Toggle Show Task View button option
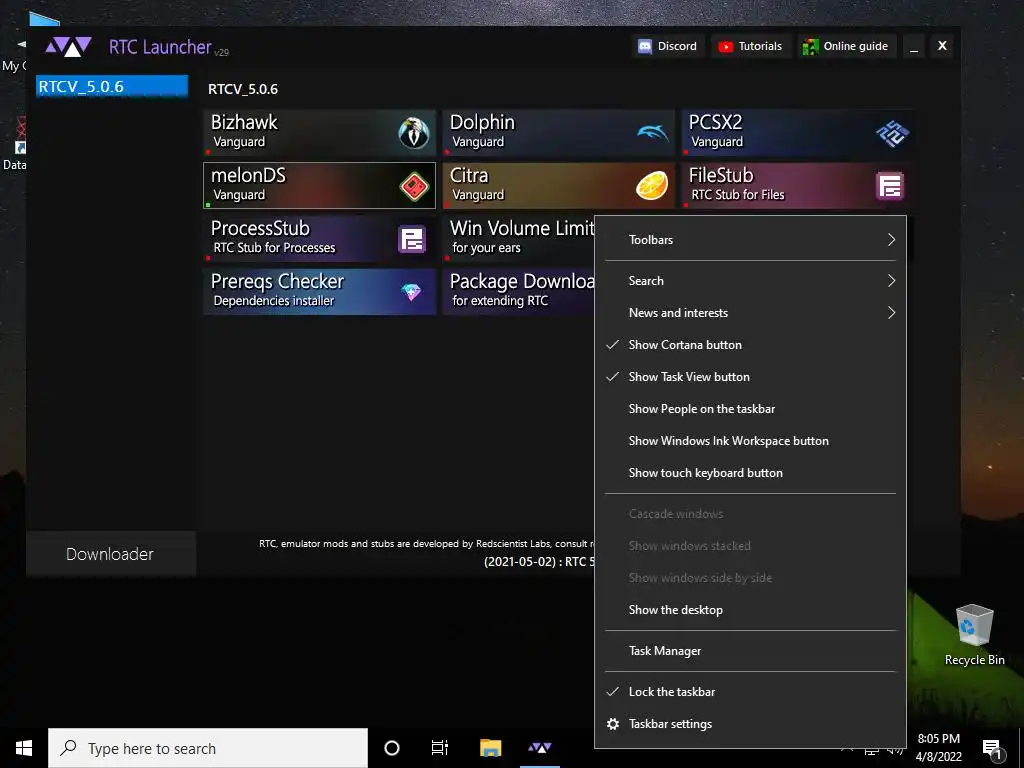1024x768 pixels. [x=750, y=377]
